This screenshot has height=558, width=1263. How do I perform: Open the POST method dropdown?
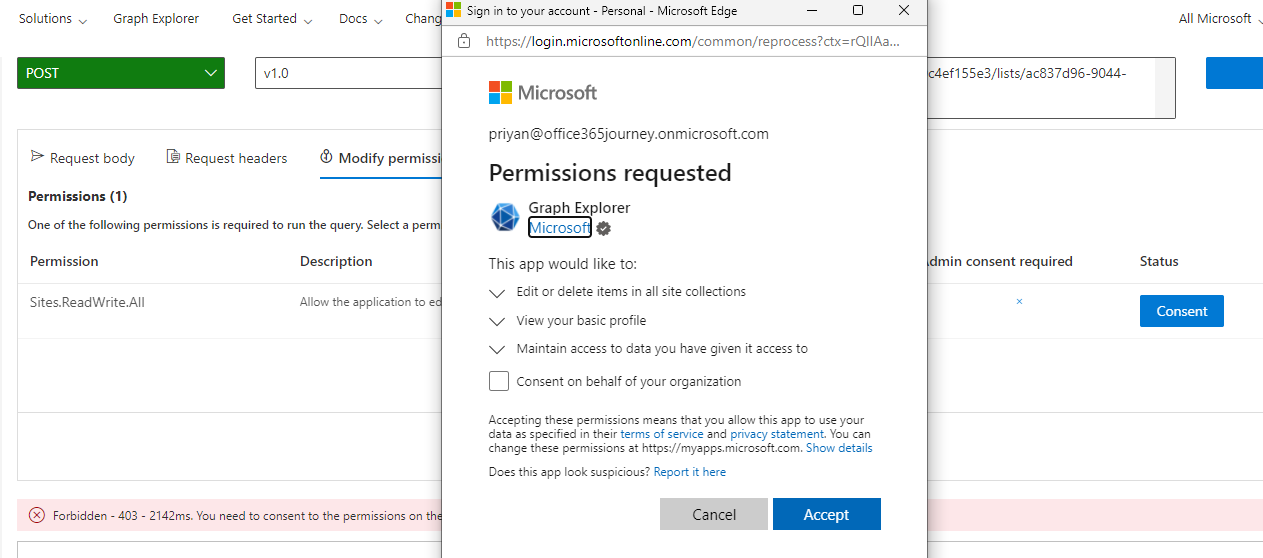(x=121, y=73)
